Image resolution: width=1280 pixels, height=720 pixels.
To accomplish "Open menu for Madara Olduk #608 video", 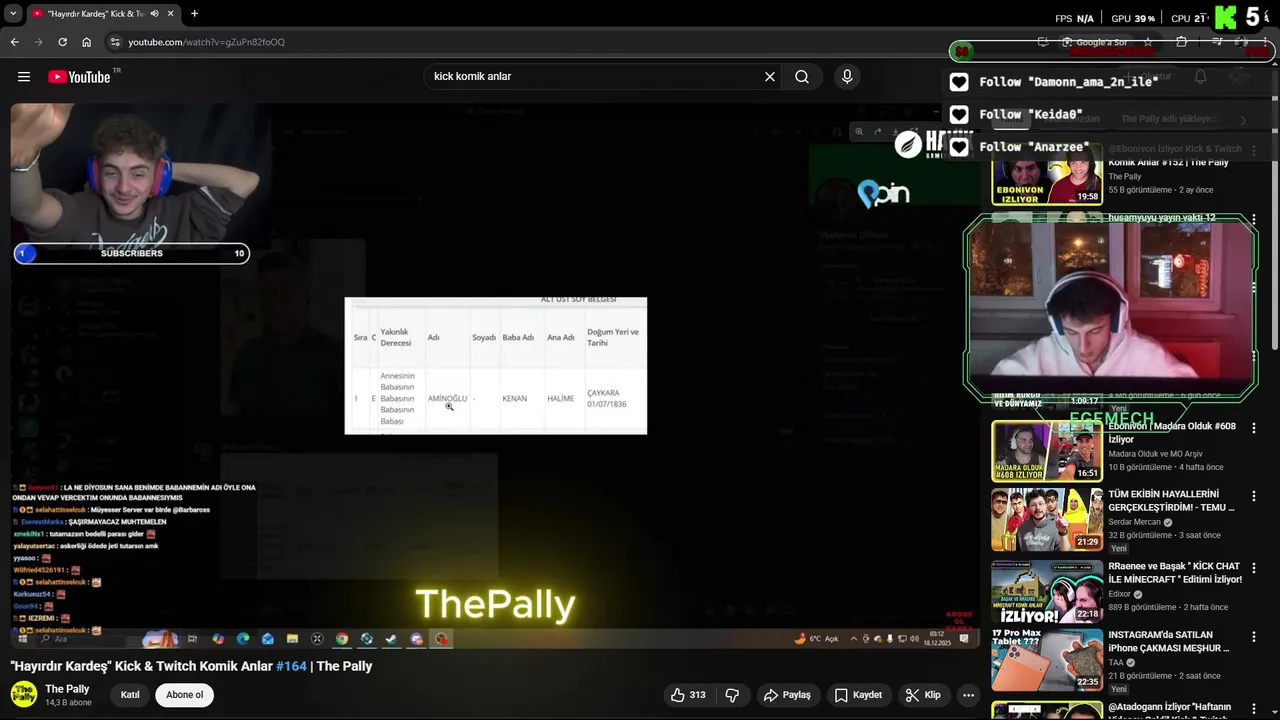I will click(1254, 428).
